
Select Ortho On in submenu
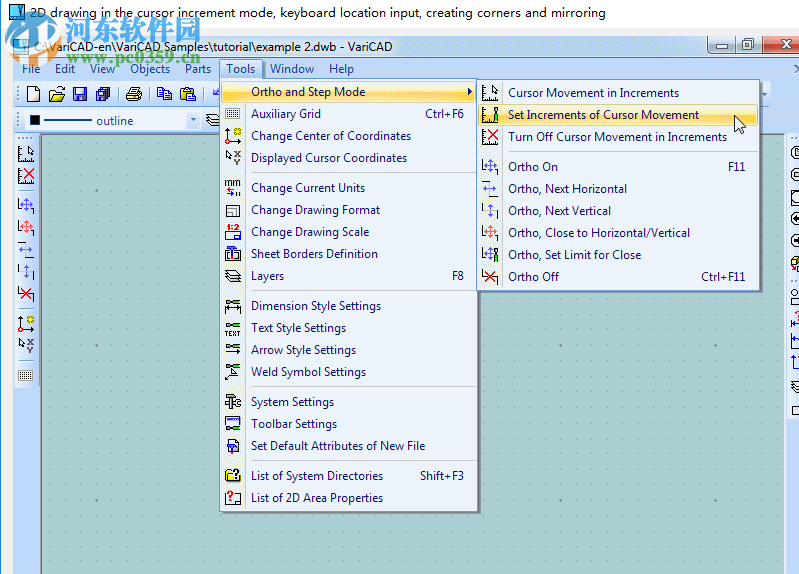[618, 167]
